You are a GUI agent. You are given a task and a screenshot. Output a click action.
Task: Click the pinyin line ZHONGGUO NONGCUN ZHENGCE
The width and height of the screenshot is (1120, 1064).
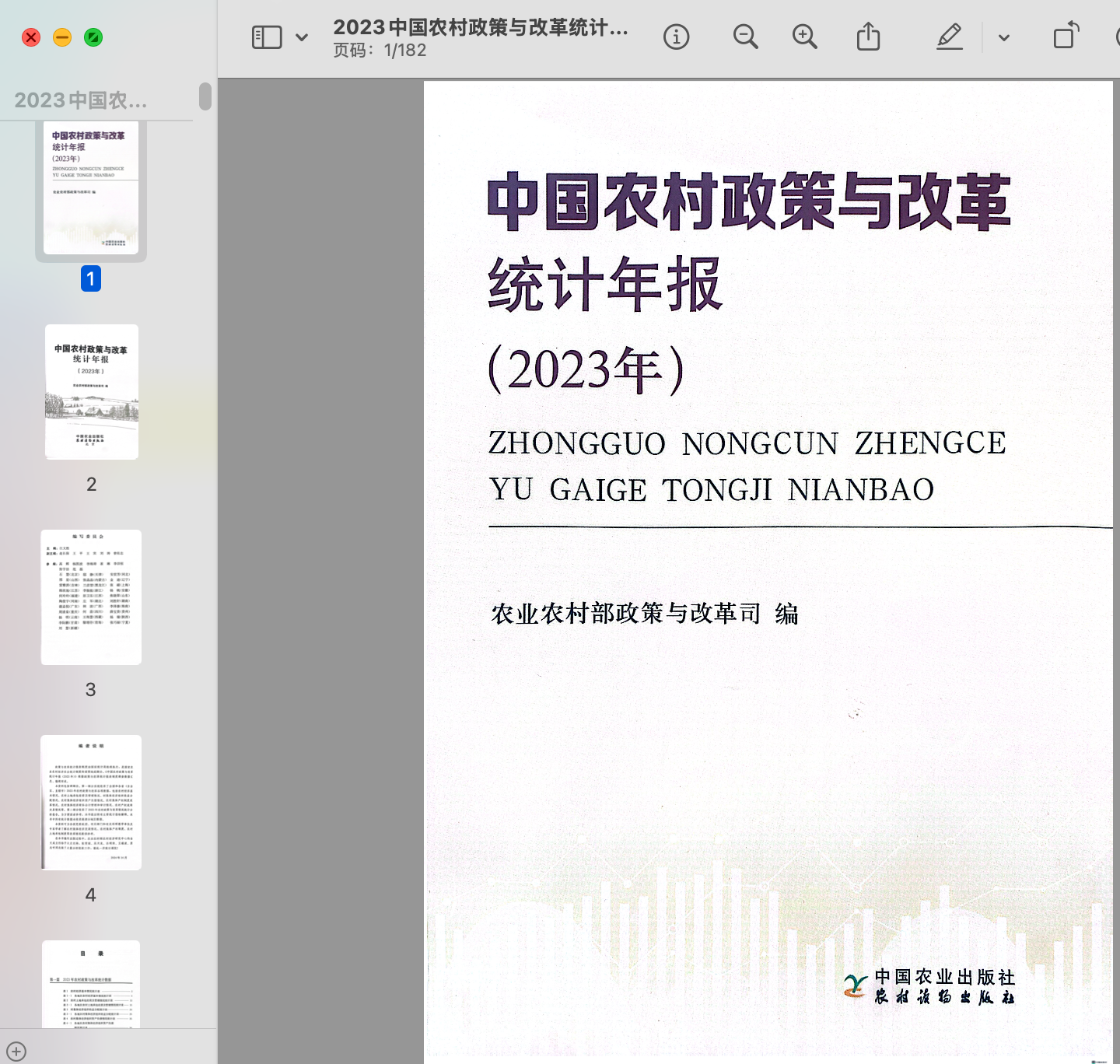point(747,443)
